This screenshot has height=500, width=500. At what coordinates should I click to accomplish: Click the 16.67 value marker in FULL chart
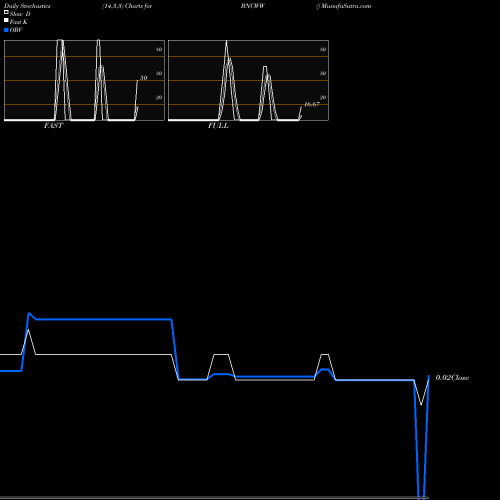coord(312,104)
